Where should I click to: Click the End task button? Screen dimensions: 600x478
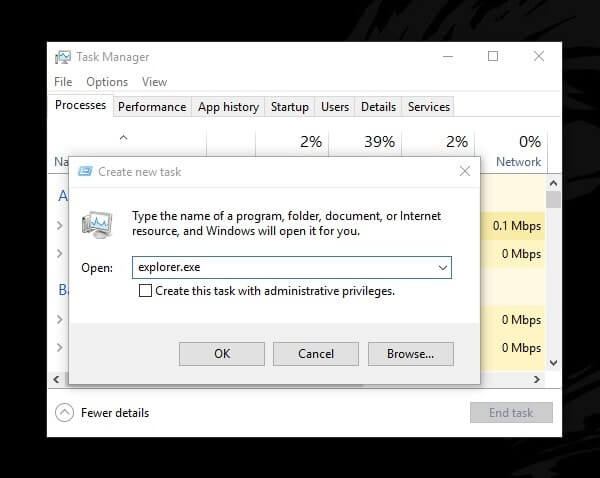511,413
